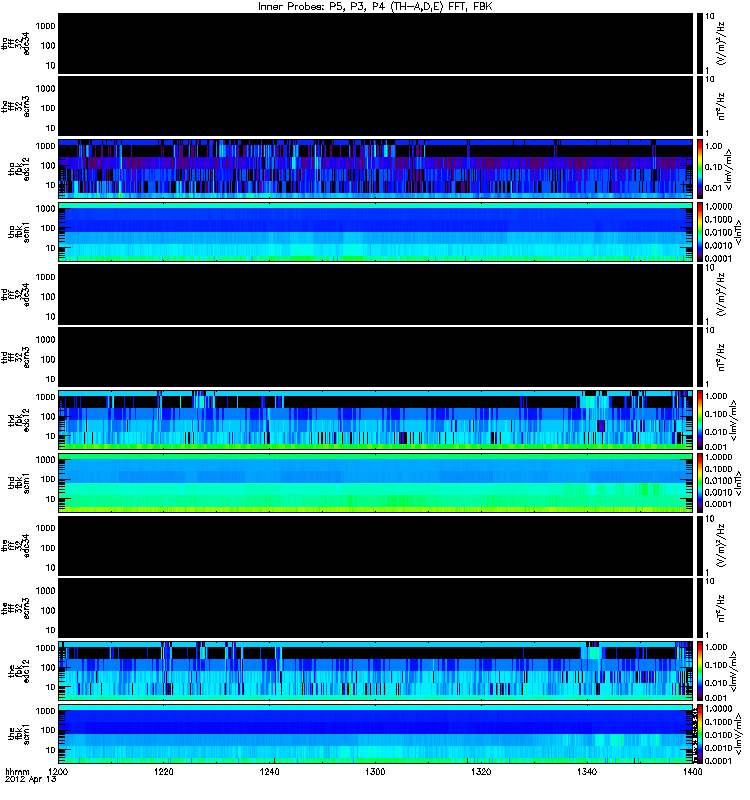
Task: Click the 1200 time axis label
Action: point(58,771)
